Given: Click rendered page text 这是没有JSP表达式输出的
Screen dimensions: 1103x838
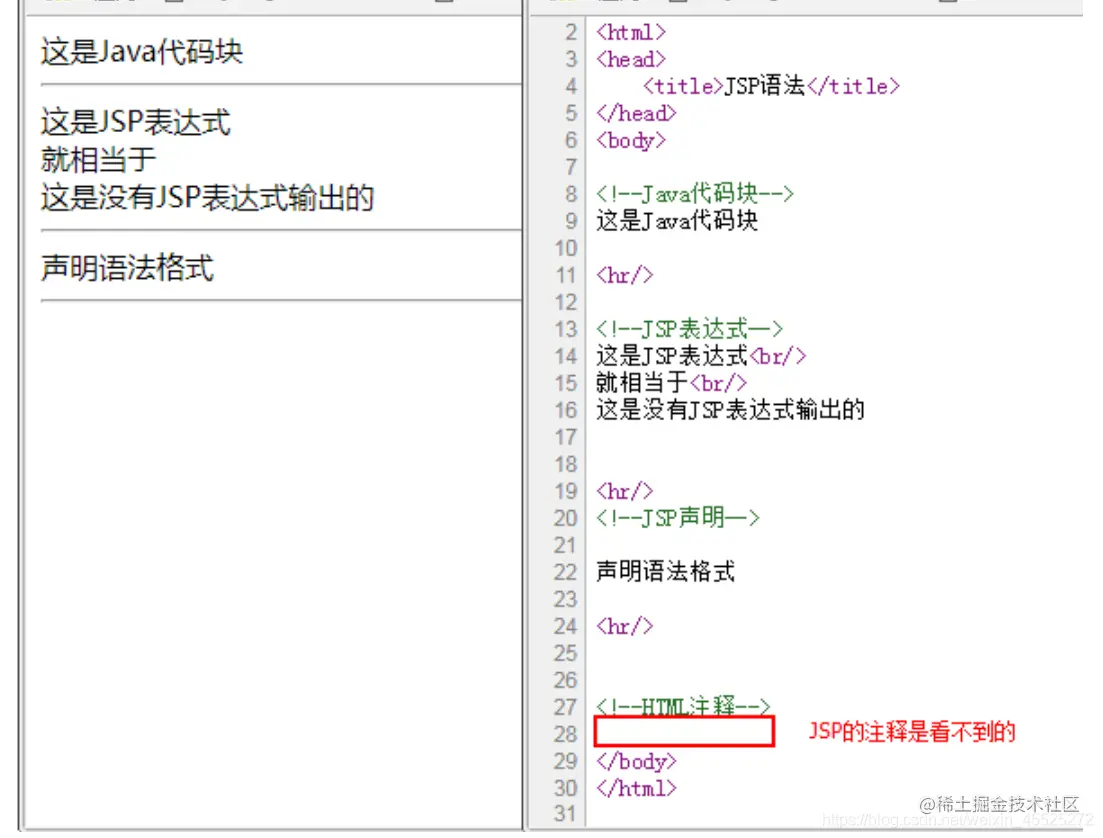Looking at the screenshot, I should tap(207, 198).
